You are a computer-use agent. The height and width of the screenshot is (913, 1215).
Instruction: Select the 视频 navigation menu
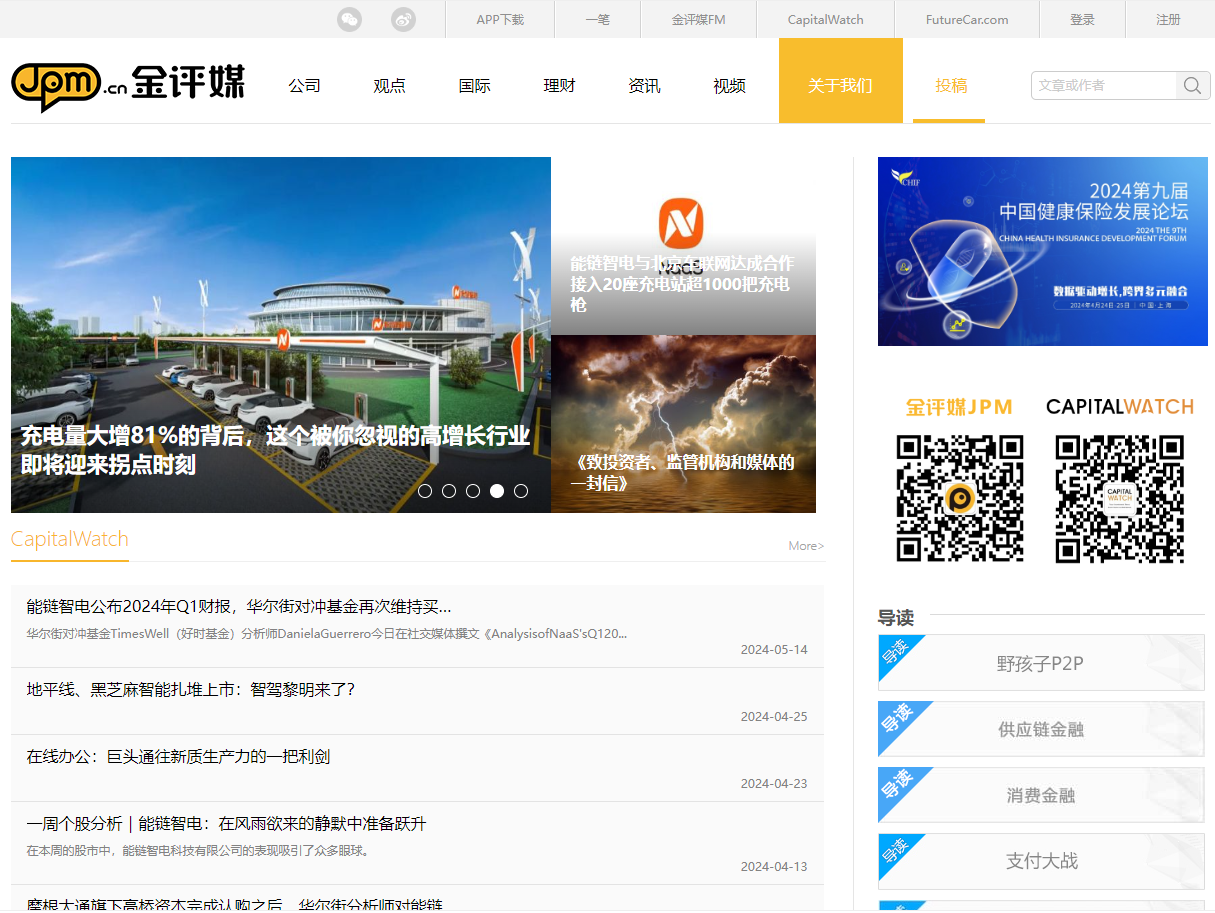point(729,86)
